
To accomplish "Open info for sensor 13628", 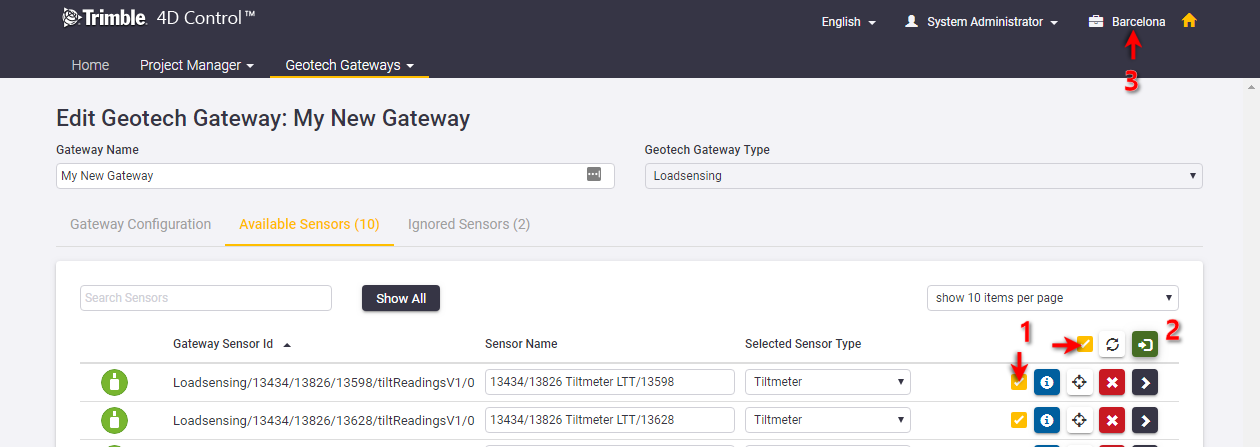I will click(1047, 420).
